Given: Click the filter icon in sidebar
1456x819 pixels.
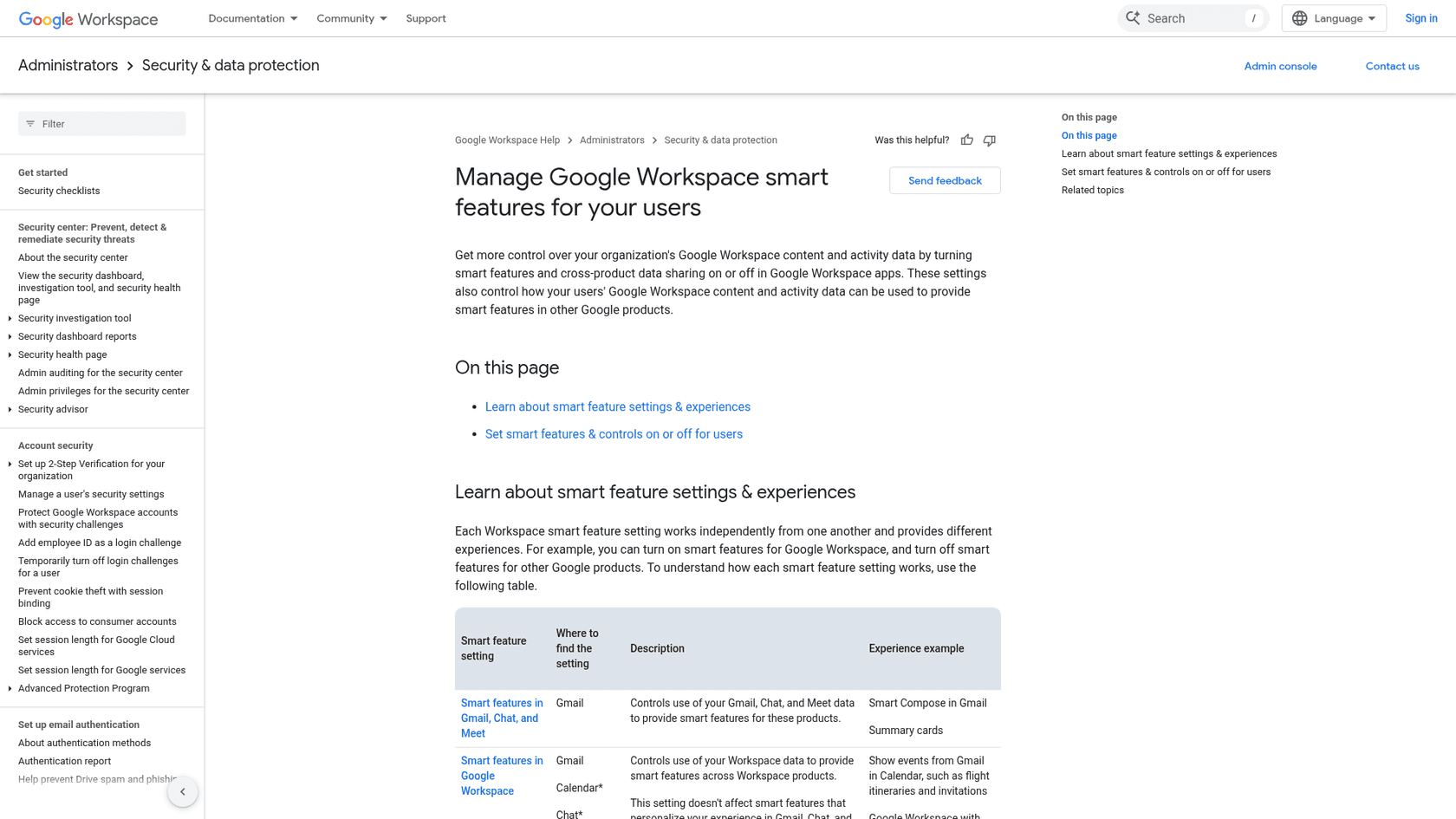Looking at the screenshot, I should tap(30, 124).
